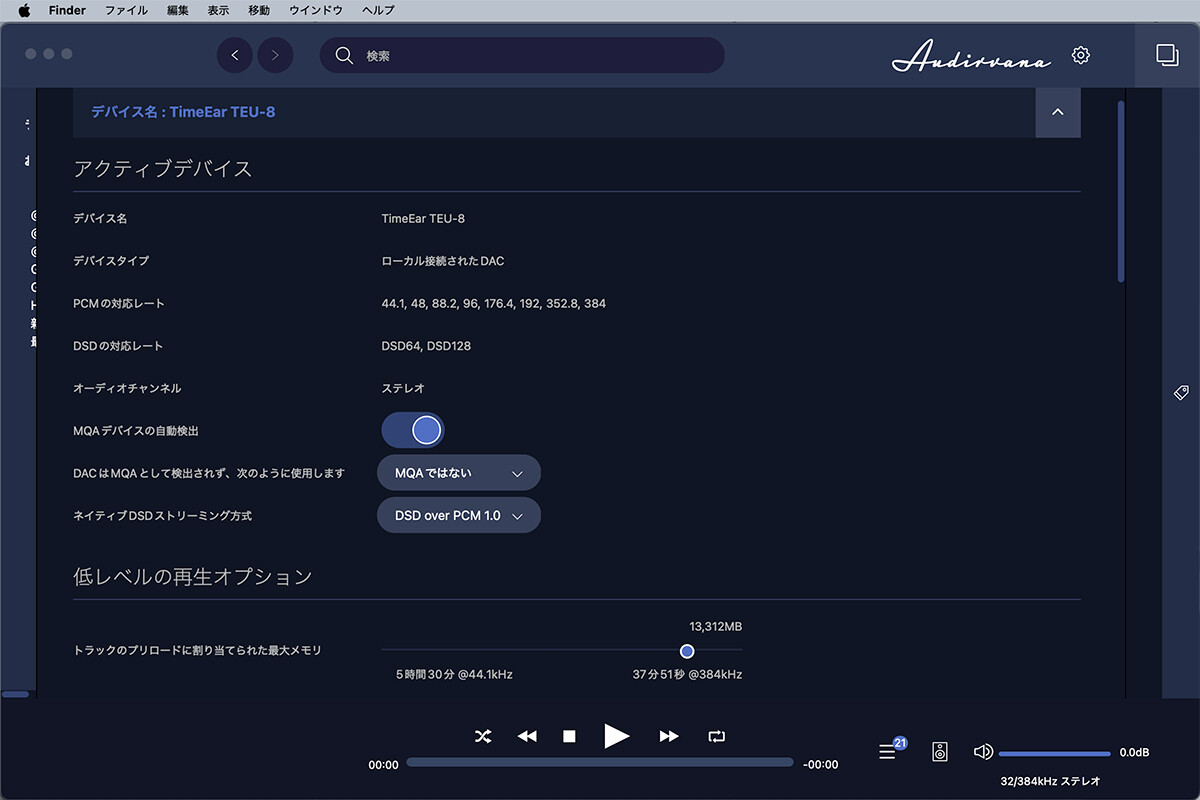Click the '-00:00' remaining time
1200x800 pixels.
(820, 765)
